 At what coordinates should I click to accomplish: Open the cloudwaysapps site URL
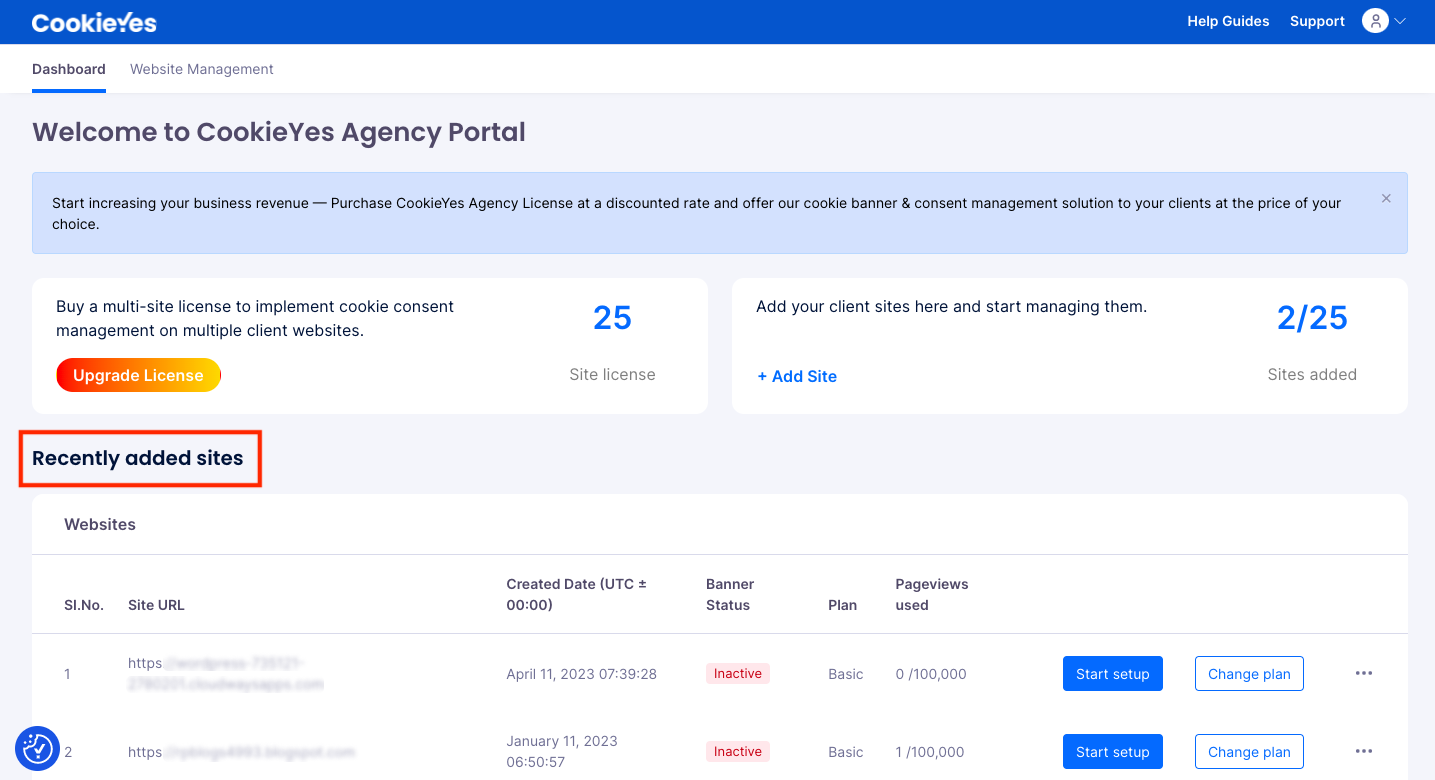226,674
